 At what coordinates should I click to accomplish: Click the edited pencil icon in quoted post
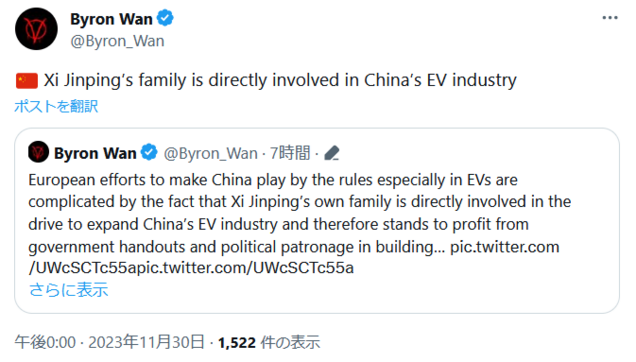[332, 153]
